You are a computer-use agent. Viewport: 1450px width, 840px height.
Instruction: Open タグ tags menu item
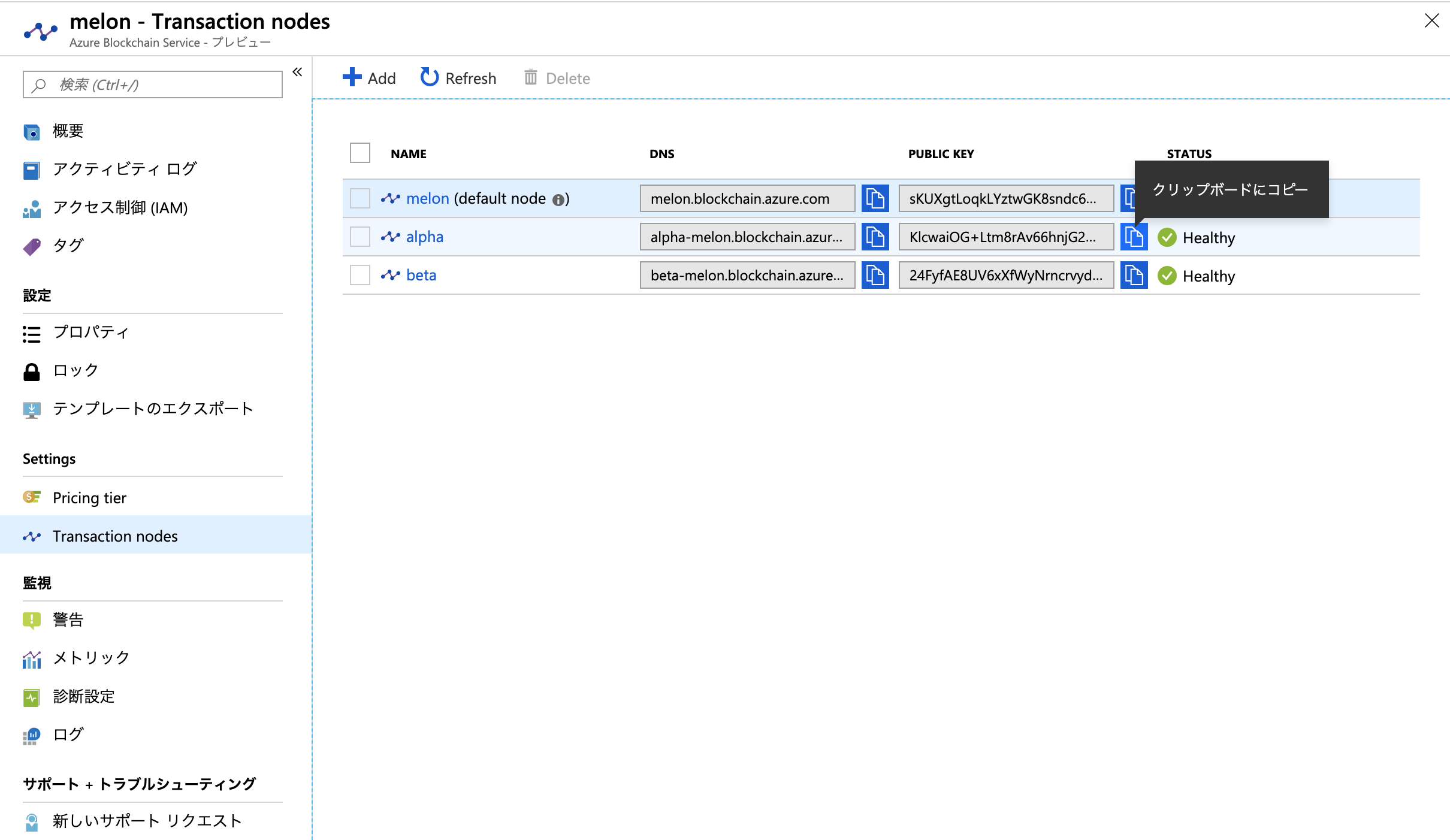[x=156, y=246]
